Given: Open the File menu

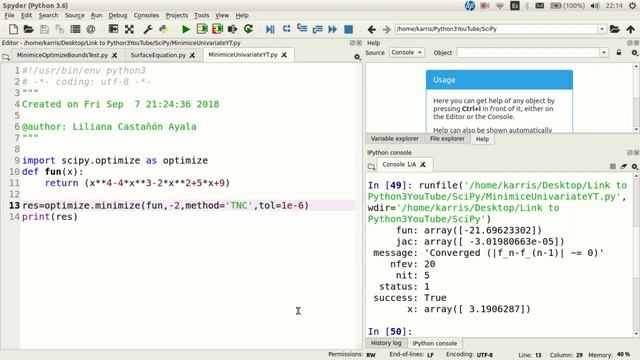Looking at the screenshot, I should click(9, 15).
